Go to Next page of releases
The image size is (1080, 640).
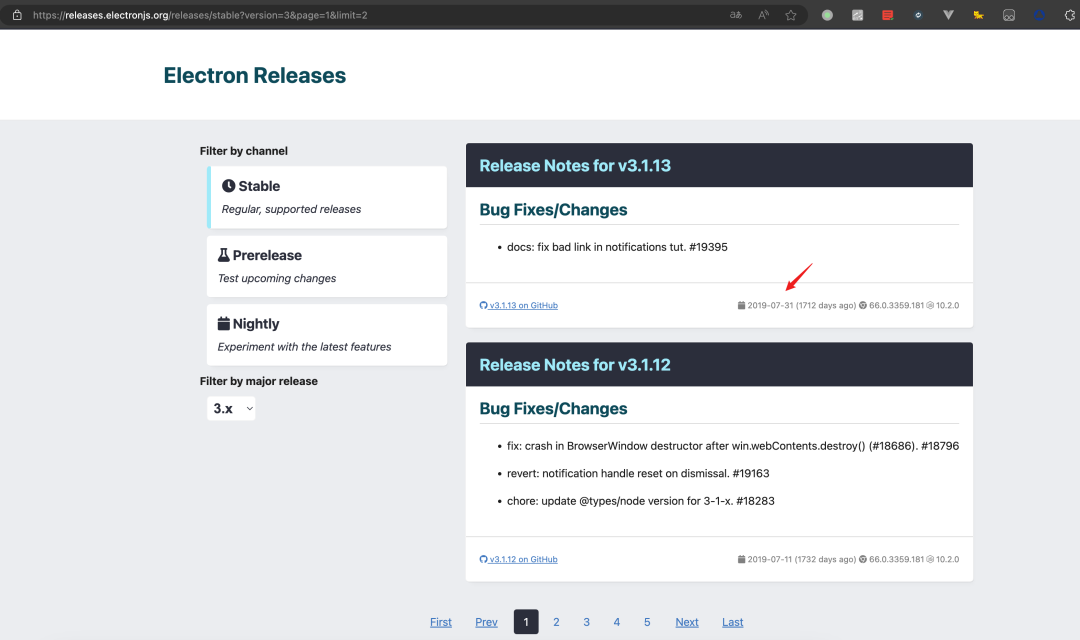coord(687,622)
